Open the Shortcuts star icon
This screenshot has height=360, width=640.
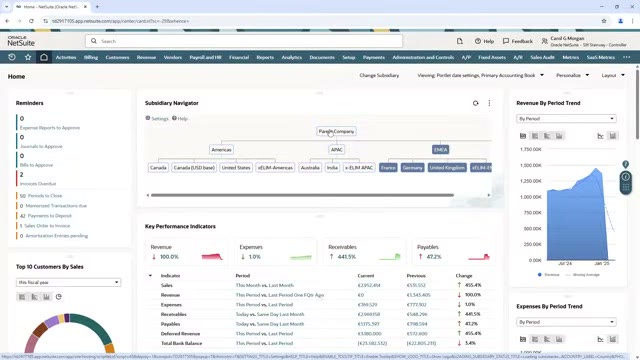click(28, 57)
